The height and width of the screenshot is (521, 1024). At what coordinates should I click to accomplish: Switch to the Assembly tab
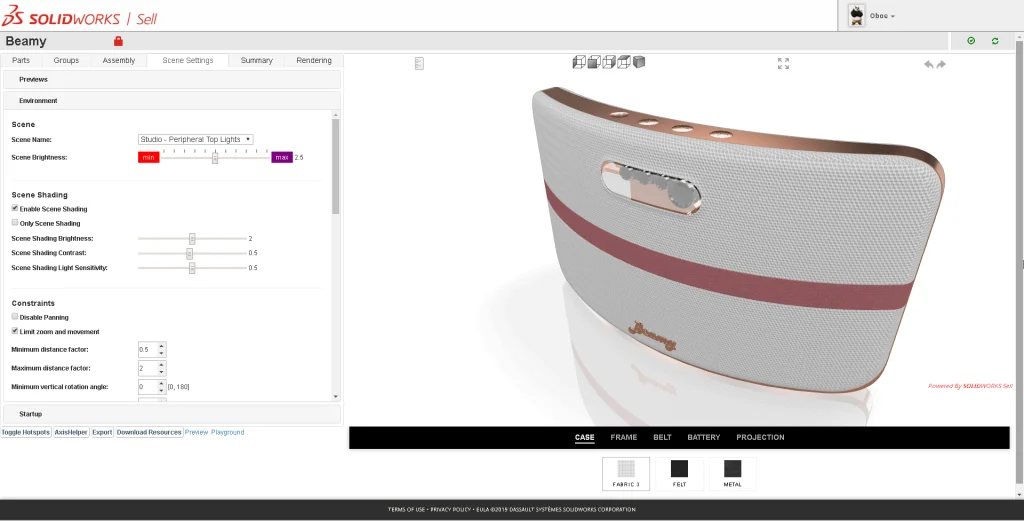tap(119, 60)
